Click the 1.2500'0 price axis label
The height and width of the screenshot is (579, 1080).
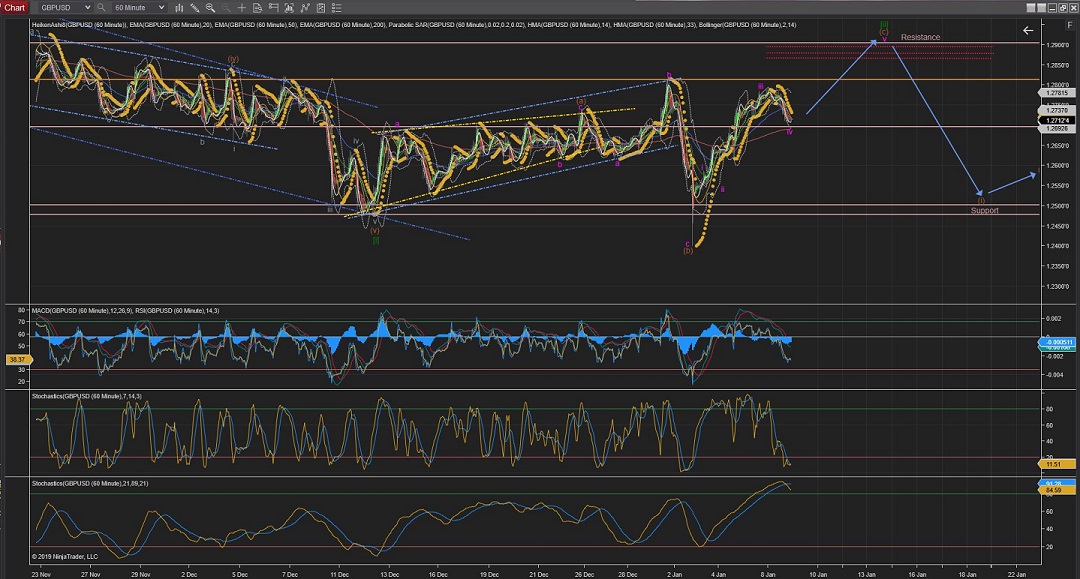pyautogui.click(x=1057, y=206)
